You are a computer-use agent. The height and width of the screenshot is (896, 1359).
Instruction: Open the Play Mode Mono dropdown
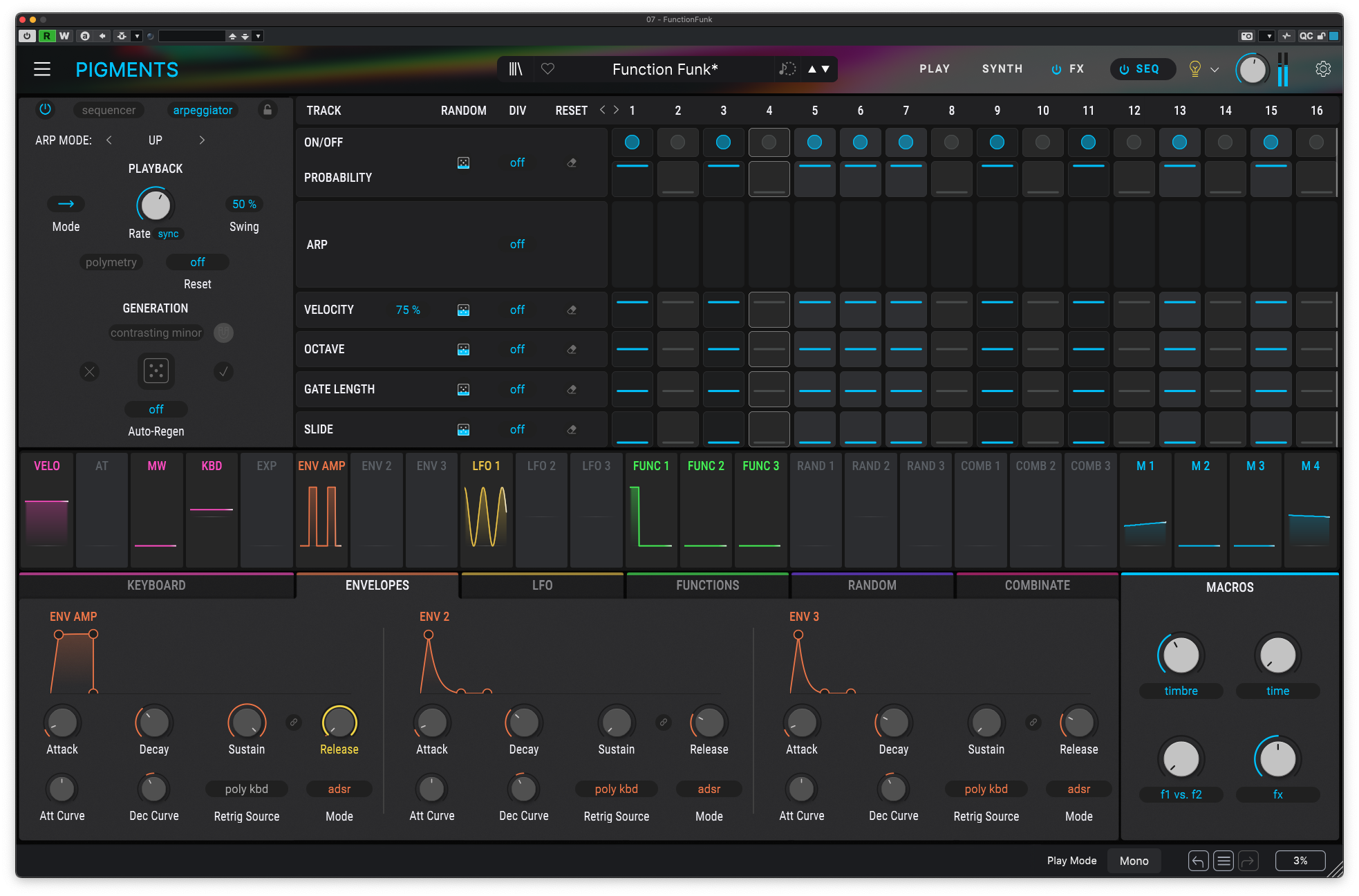tap(1134, 861)
